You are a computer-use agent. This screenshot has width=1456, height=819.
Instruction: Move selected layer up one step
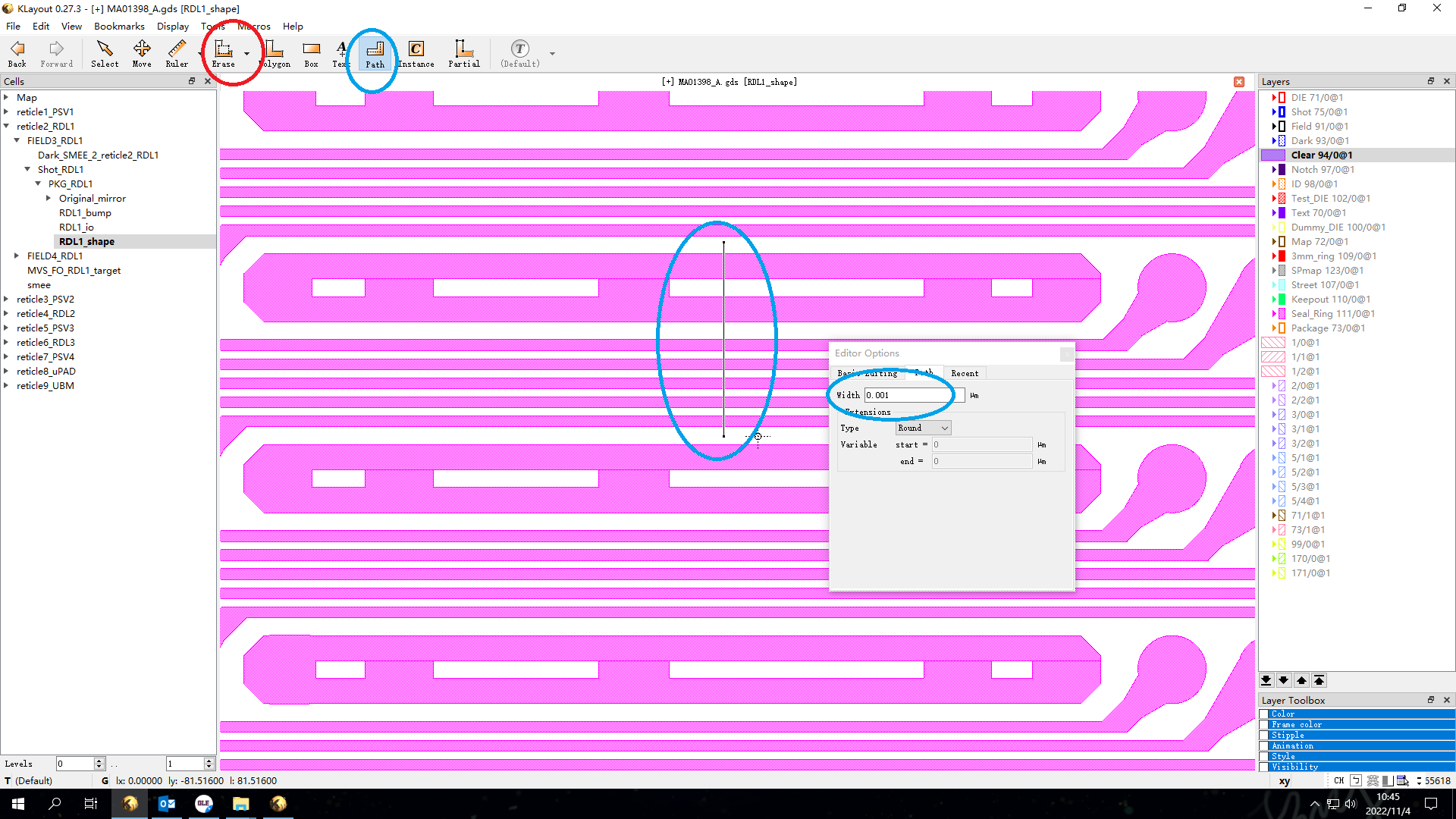click(1301, 680)
